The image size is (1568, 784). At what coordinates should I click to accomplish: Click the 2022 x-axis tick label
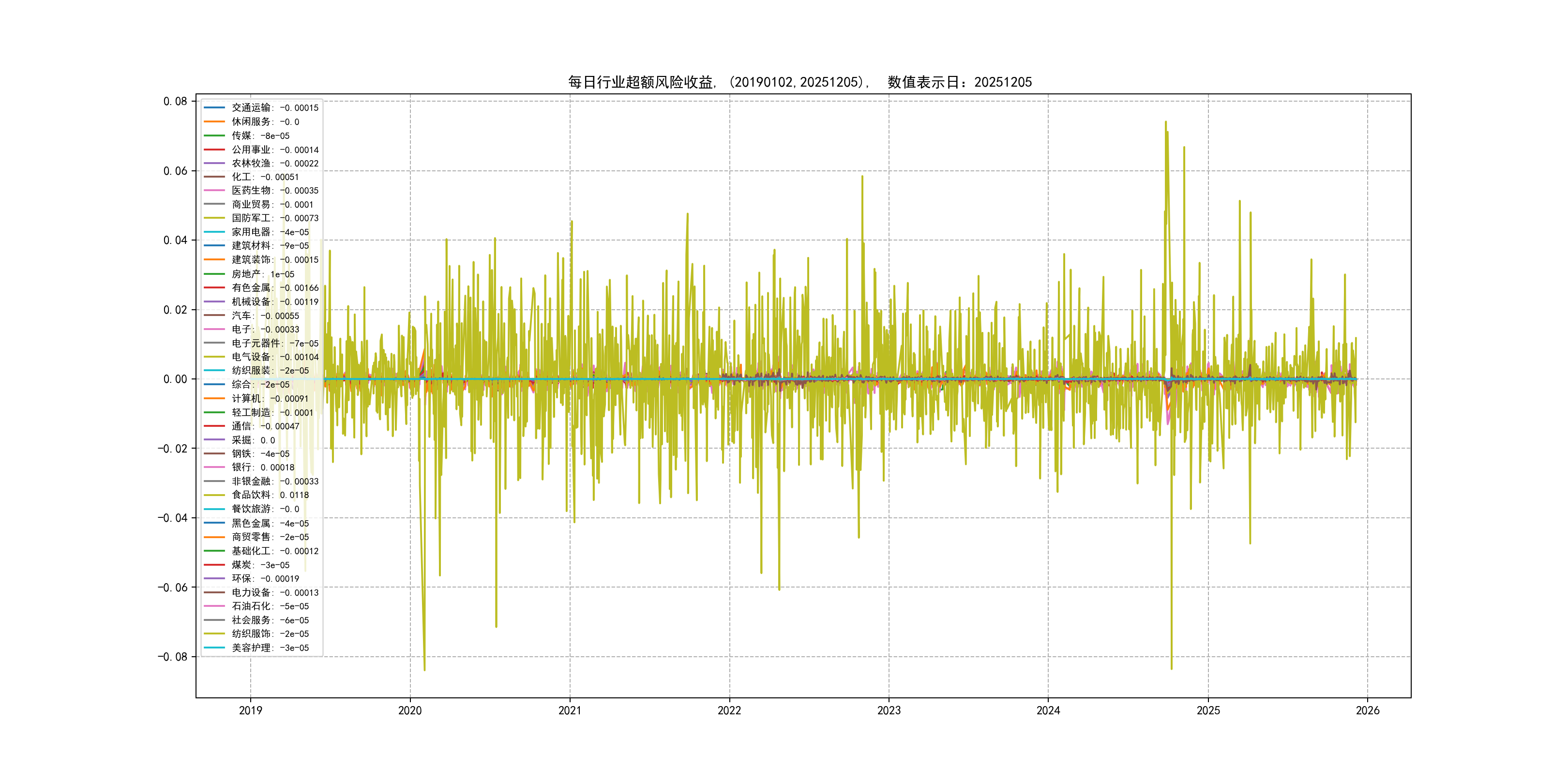(729, 710)
